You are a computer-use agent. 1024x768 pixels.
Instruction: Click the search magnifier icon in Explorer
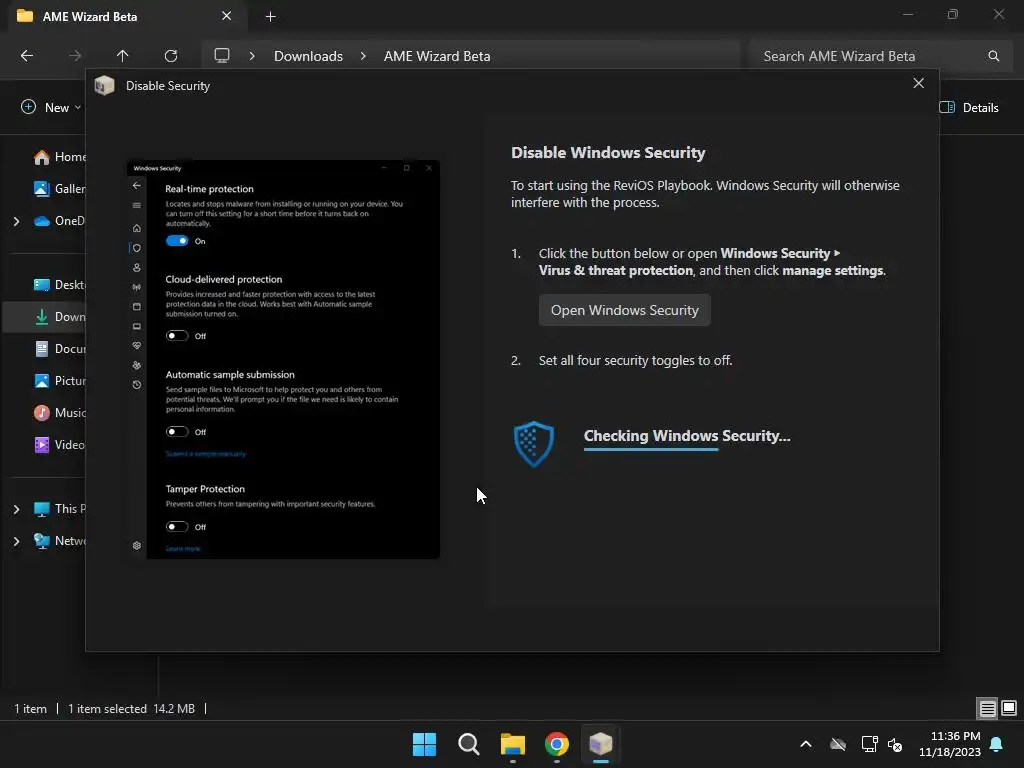pyautogui.click(x=993, y=56)
